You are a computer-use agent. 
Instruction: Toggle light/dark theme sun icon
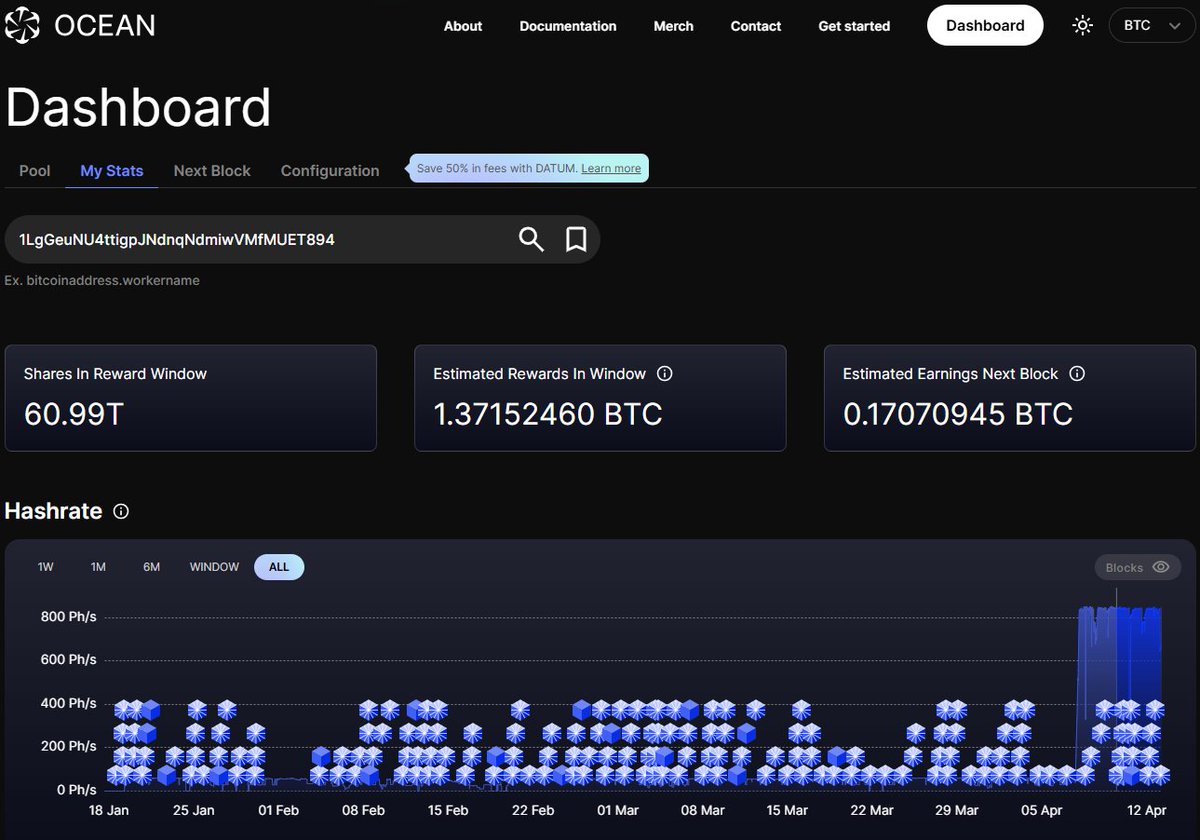pos(1082,26)
